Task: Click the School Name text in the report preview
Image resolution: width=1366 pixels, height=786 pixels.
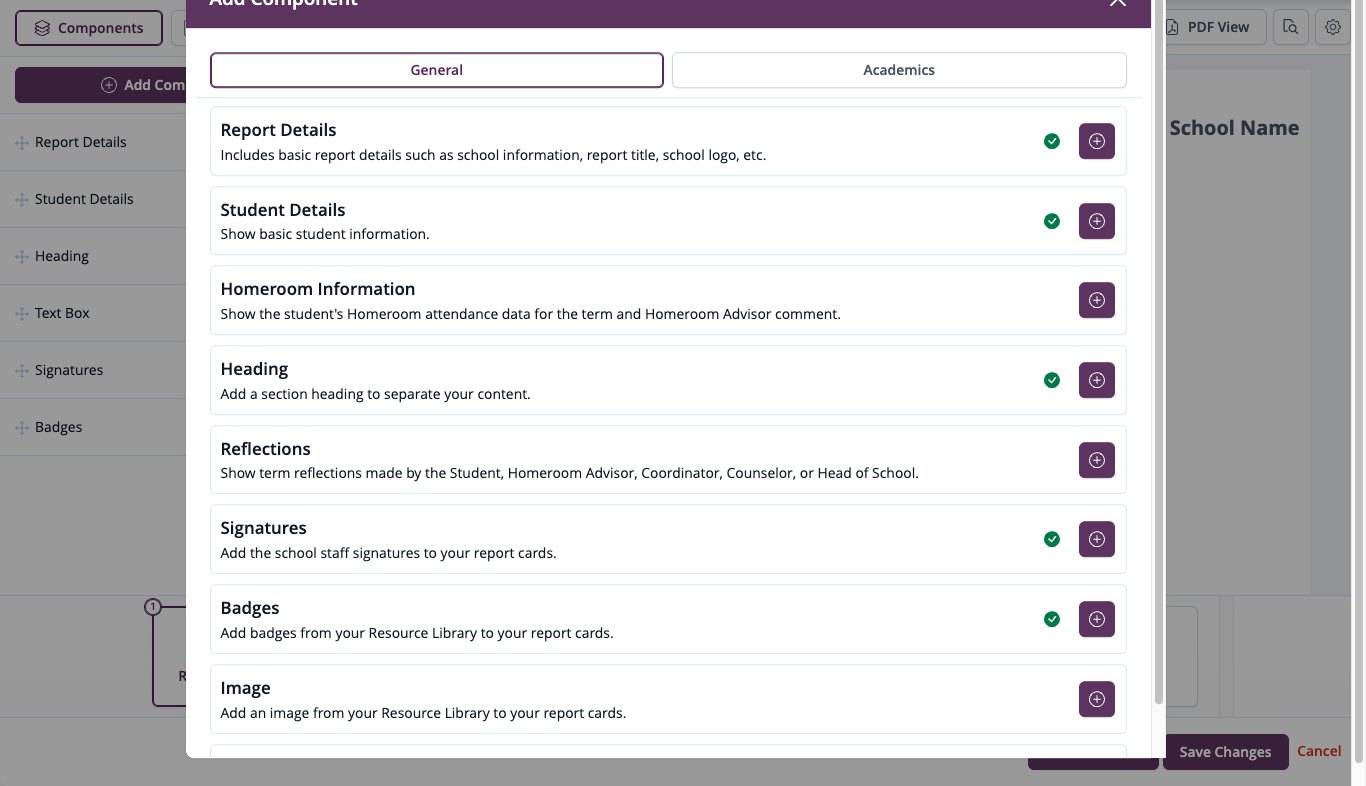Action: (x=1234, y=128)
